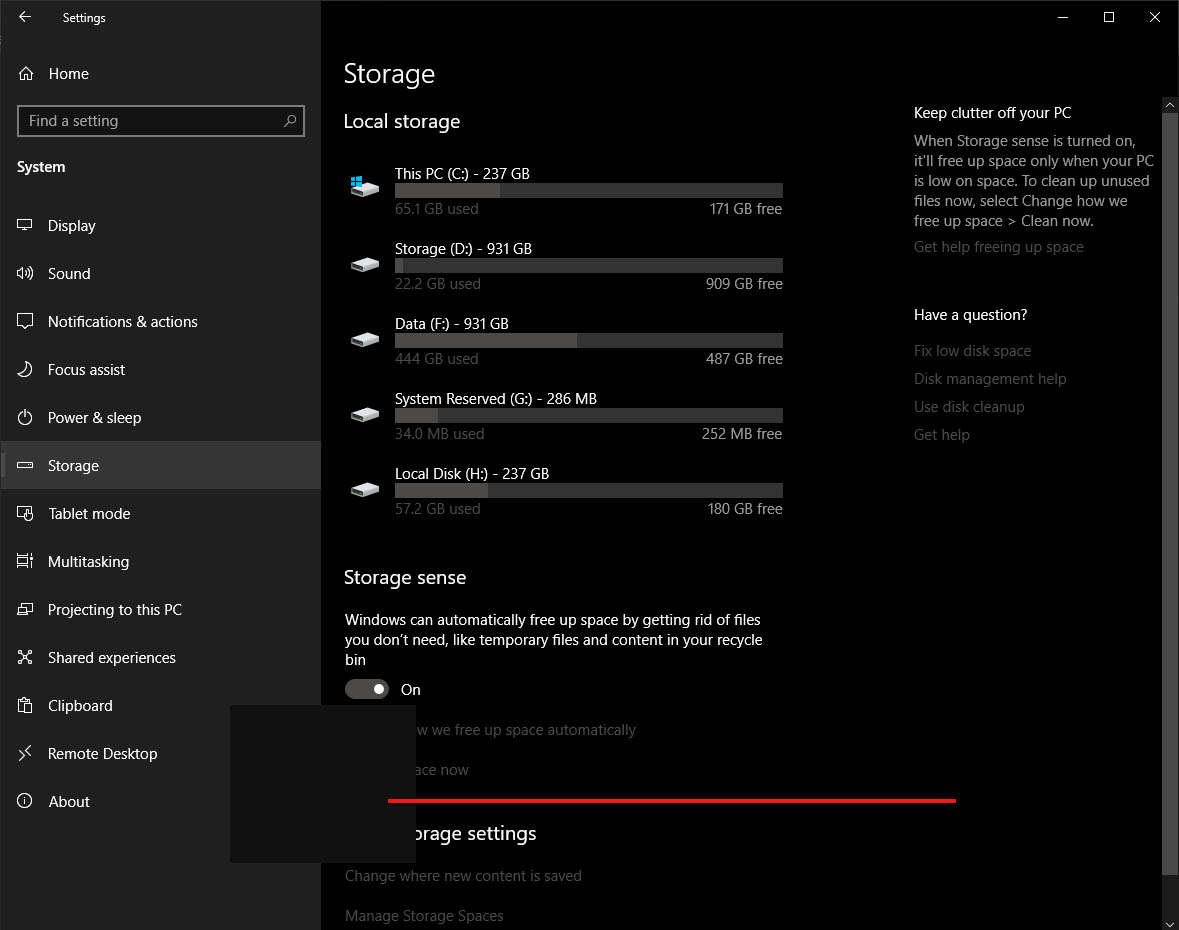Viewport: 1179px width, 930px height.
Task: Open how we free up space automatically link
Action: pos(526,730)
